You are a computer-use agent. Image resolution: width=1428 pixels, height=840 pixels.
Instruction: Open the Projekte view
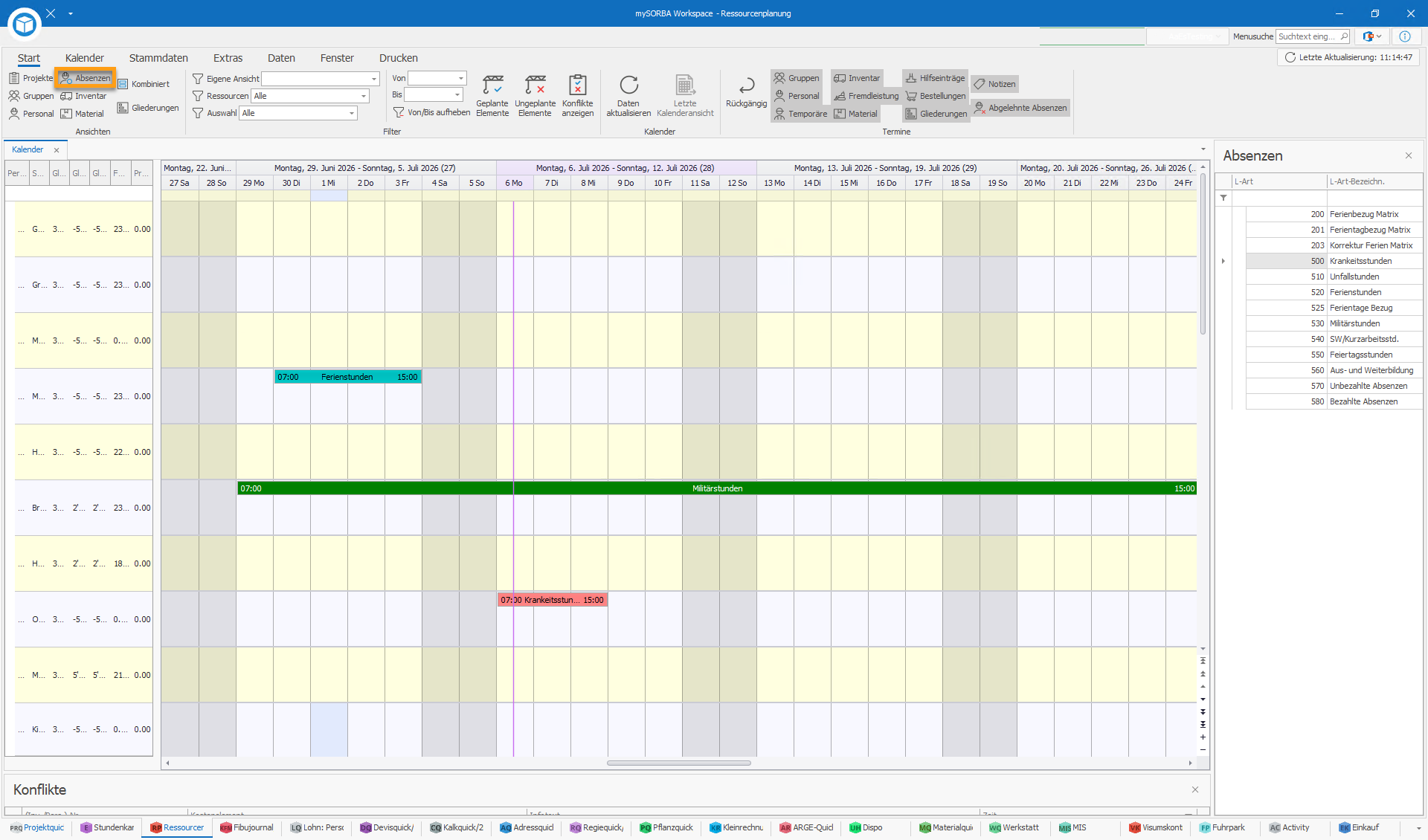[x=31, y=78]
